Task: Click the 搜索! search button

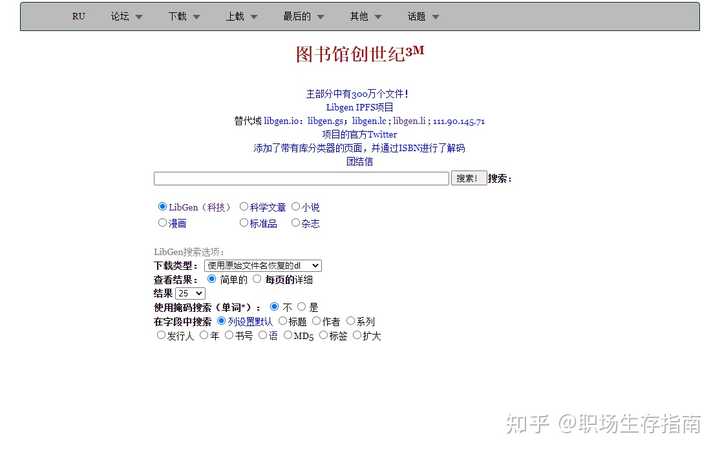Action: coord(468,178)
